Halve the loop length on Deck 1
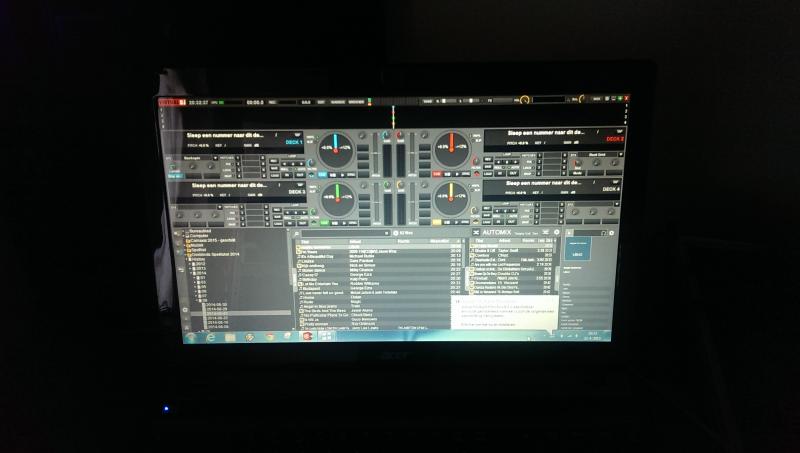This screenshot has width=800, height=453. 284,164
